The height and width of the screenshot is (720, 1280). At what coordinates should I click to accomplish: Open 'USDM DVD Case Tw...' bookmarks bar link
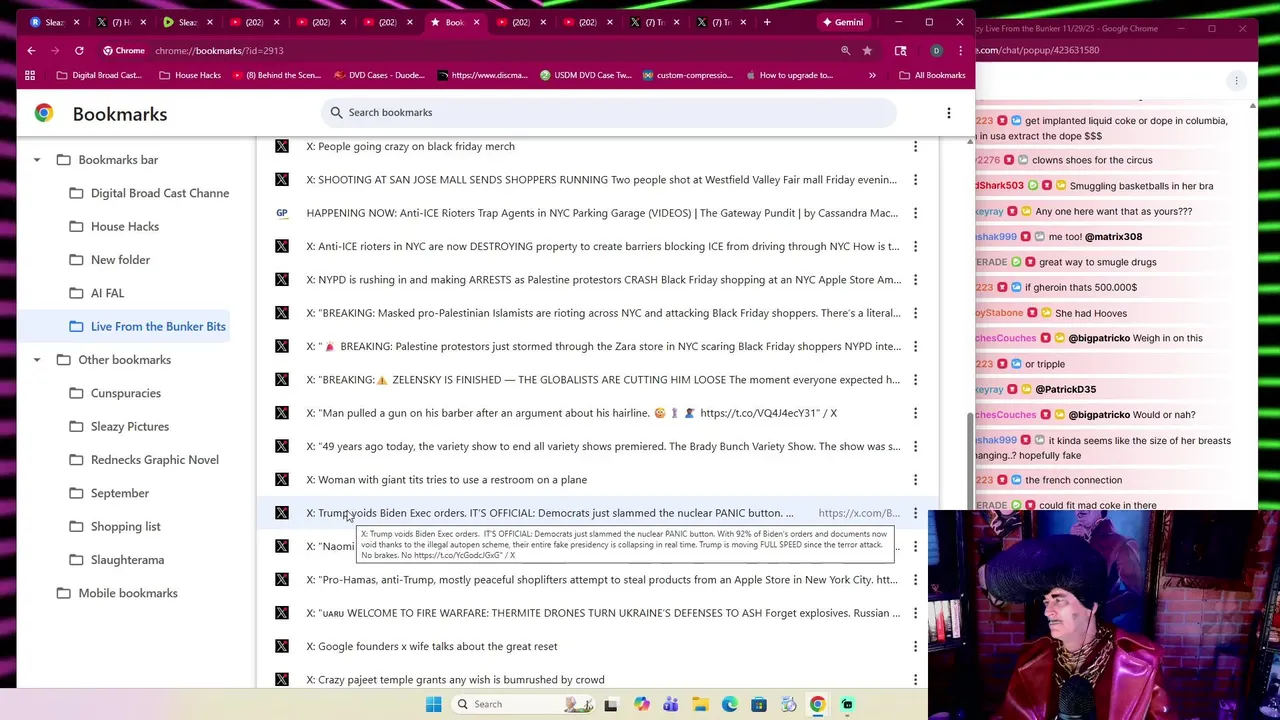[585, 75]
